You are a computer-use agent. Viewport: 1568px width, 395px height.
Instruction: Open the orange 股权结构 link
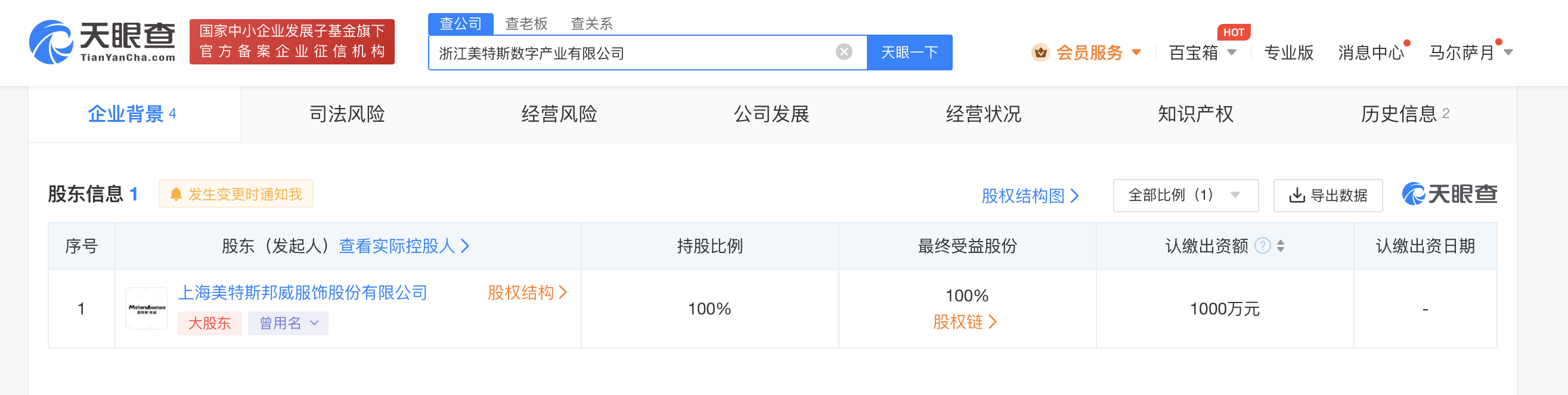(527, 292)
